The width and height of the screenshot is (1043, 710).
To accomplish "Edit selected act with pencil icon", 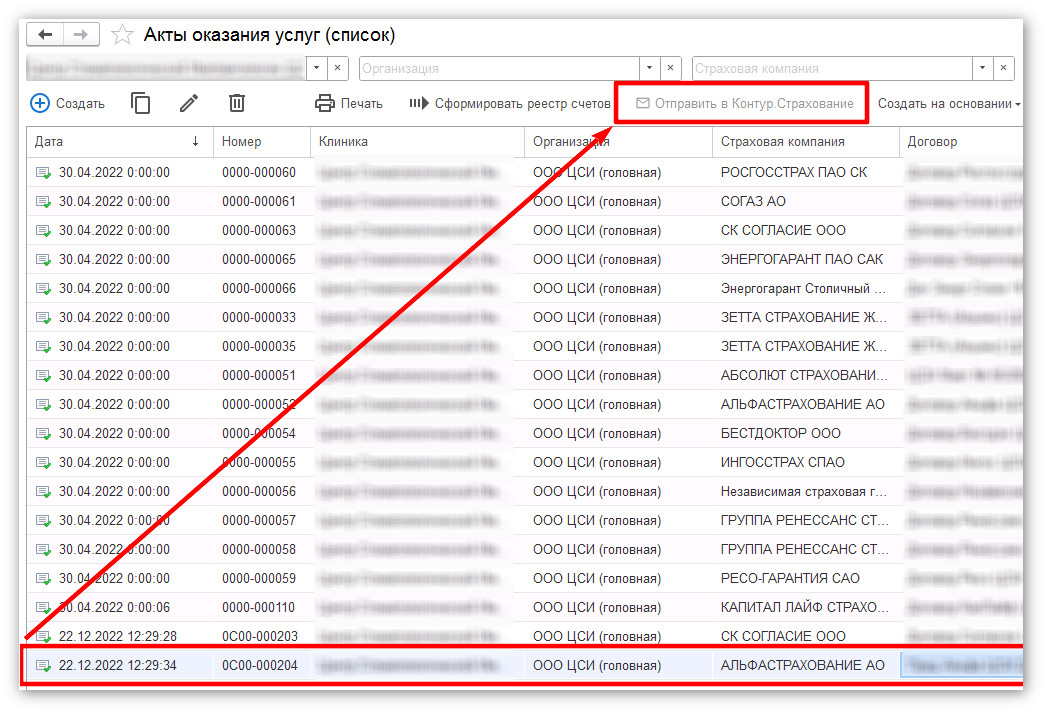I will click(189, 103).
